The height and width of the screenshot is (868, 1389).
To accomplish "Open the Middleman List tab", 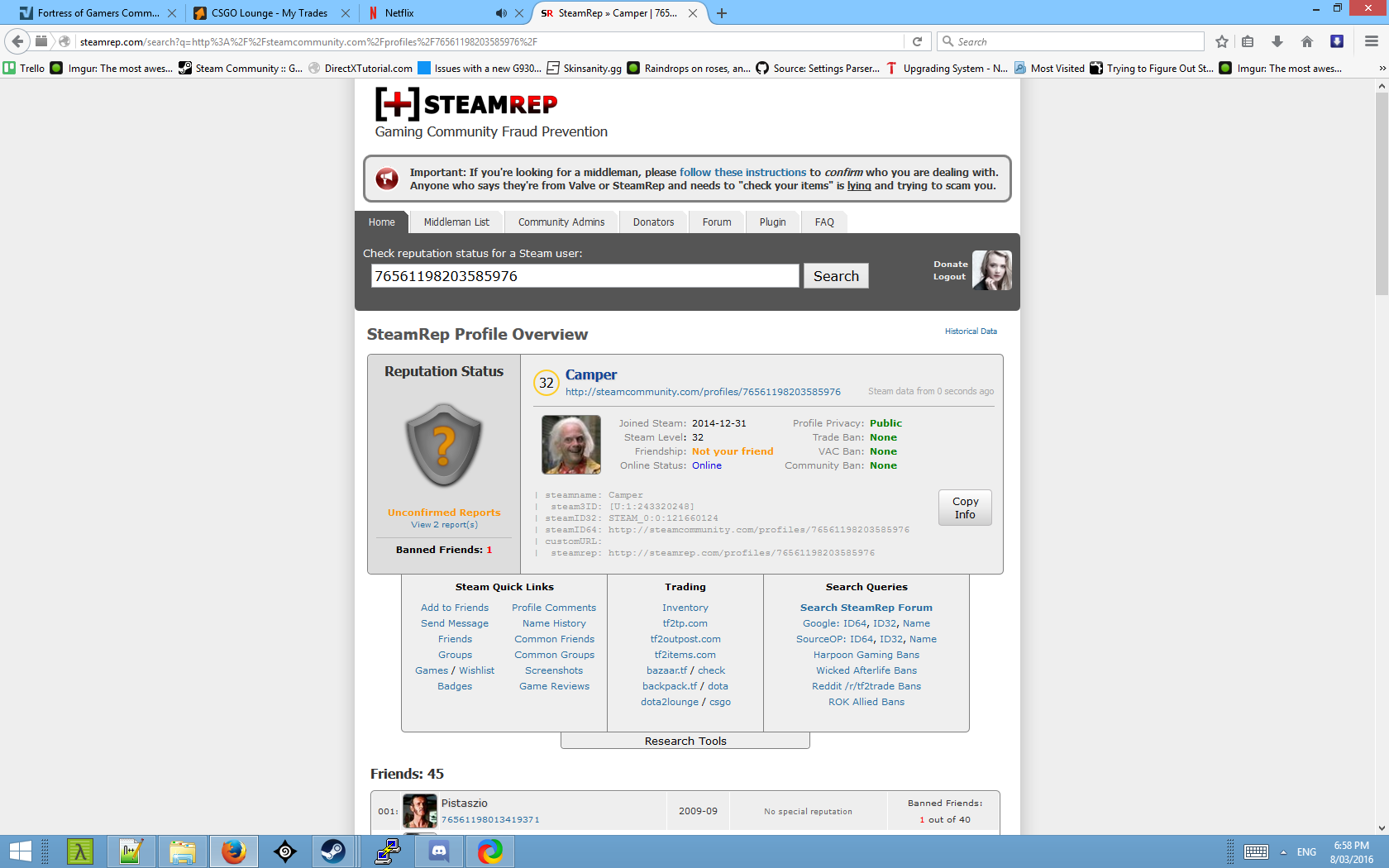I will 456,222.
